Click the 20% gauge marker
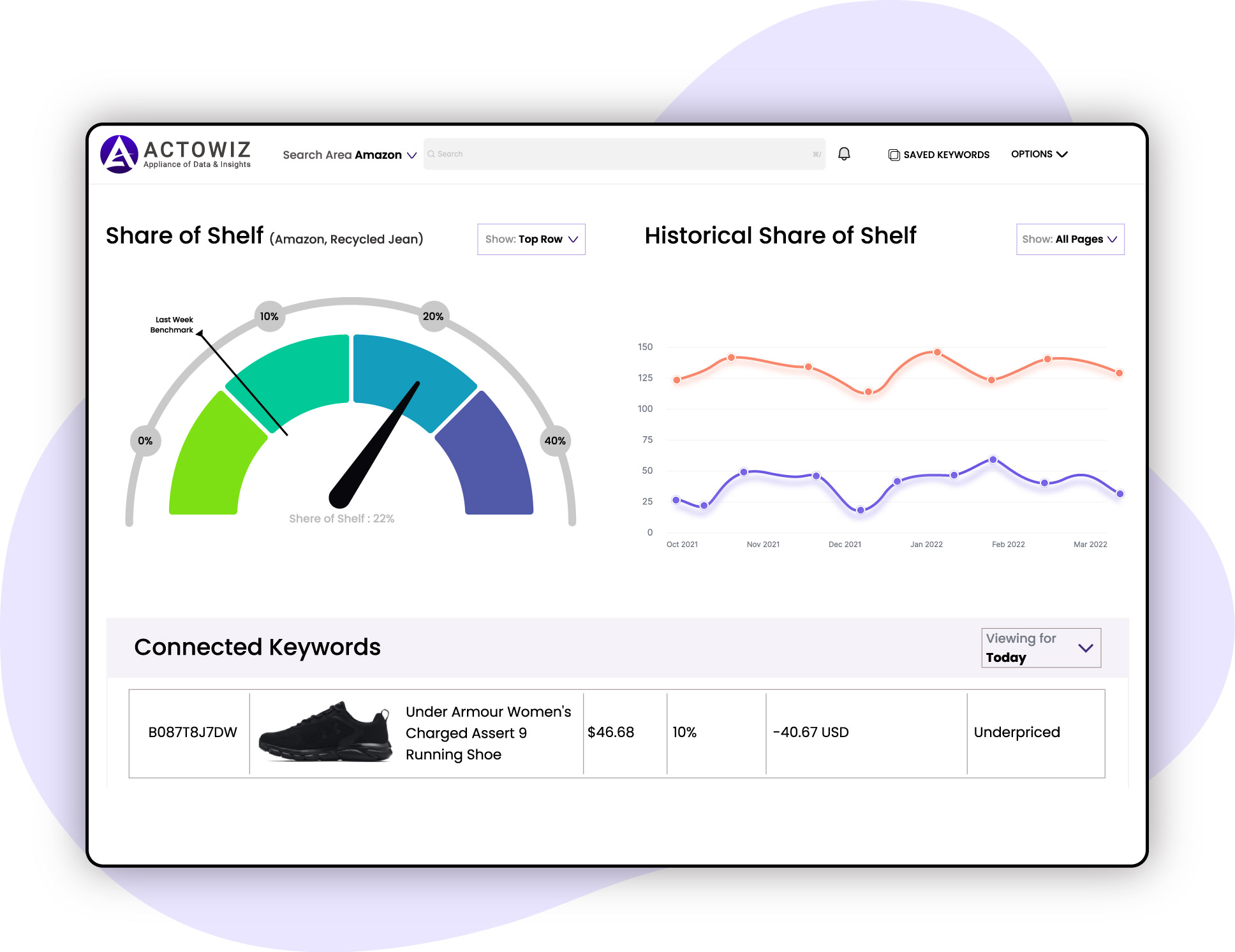The image size is (1235, 952). 433,316
